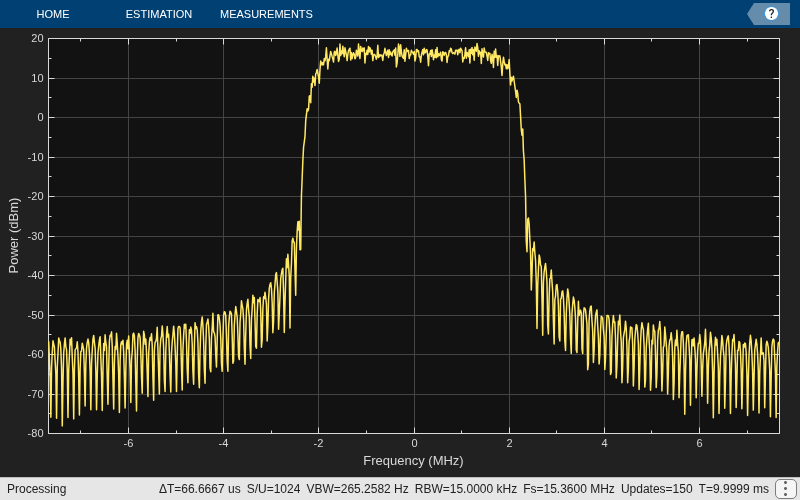The image size is (800, 500).
Task: Click the 20 tick on power axis
Action: (37, 38)
